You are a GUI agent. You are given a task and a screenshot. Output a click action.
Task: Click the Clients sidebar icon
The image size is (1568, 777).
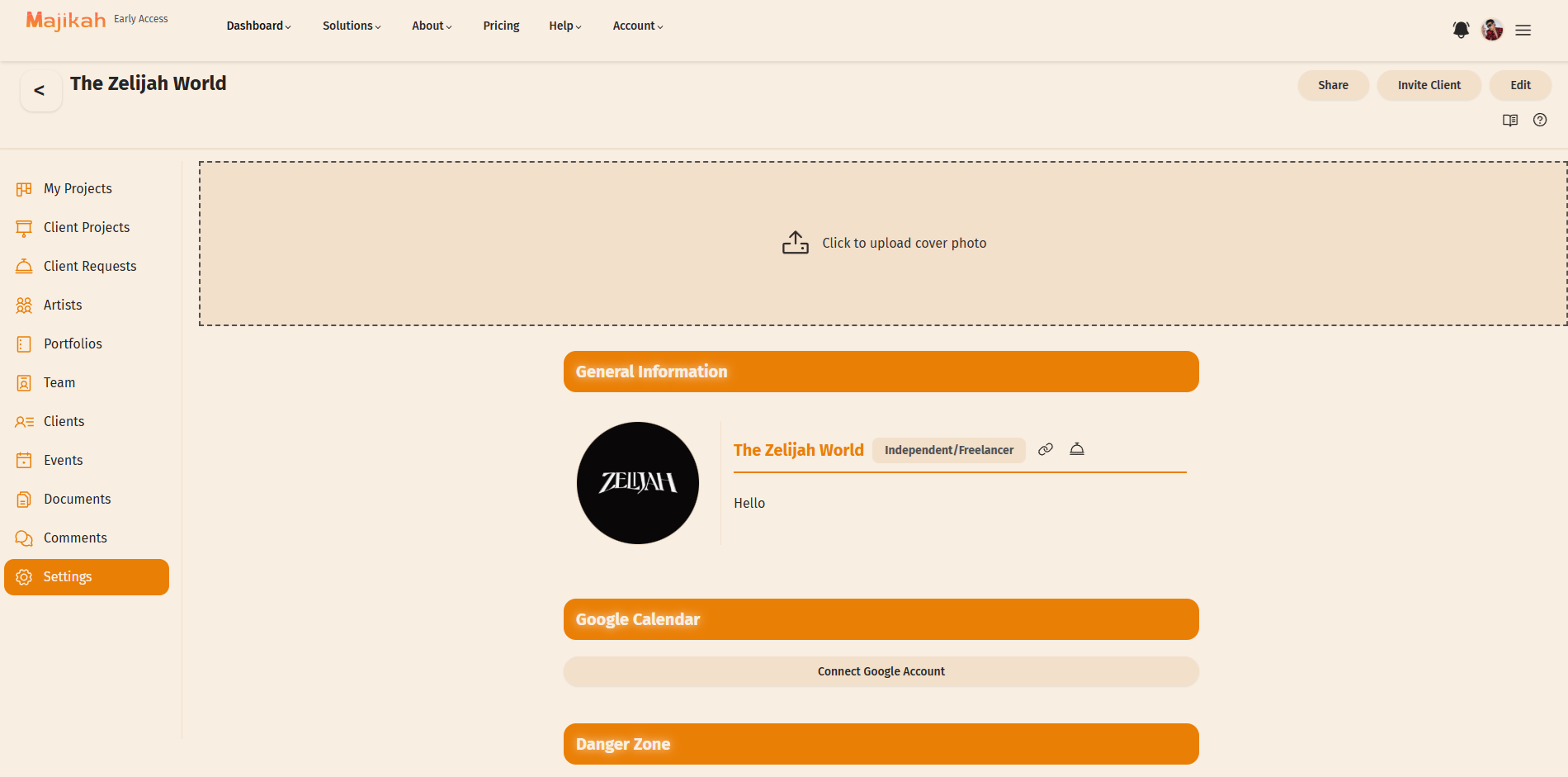[24, 422]
